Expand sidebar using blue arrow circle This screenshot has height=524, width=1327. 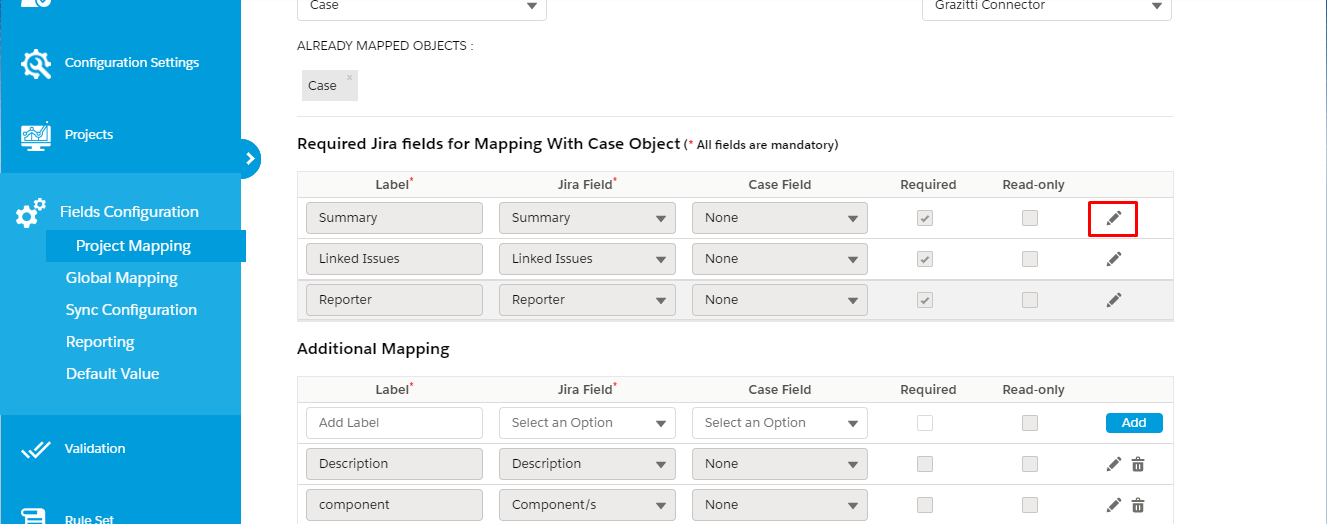pos(250,158)
